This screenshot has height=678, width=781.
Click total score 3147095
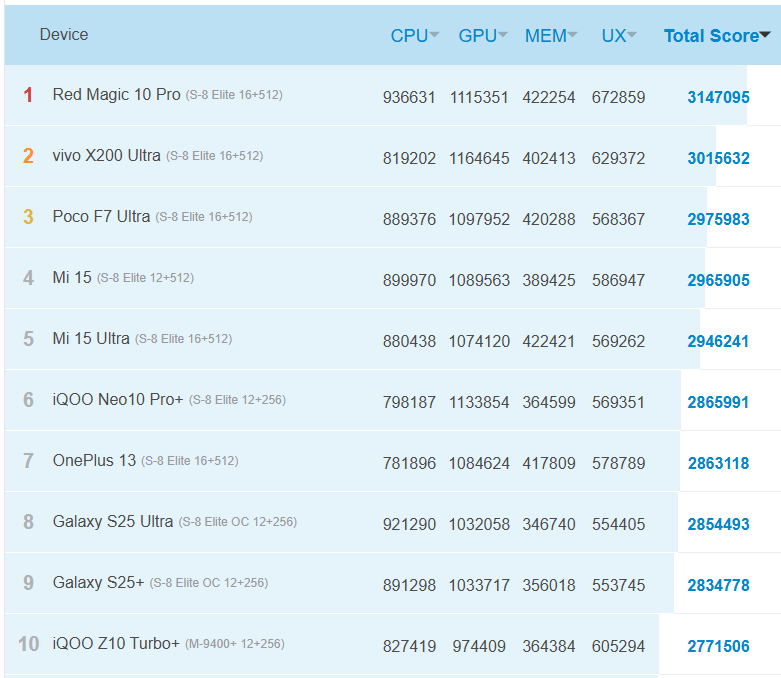coord(718,97)
